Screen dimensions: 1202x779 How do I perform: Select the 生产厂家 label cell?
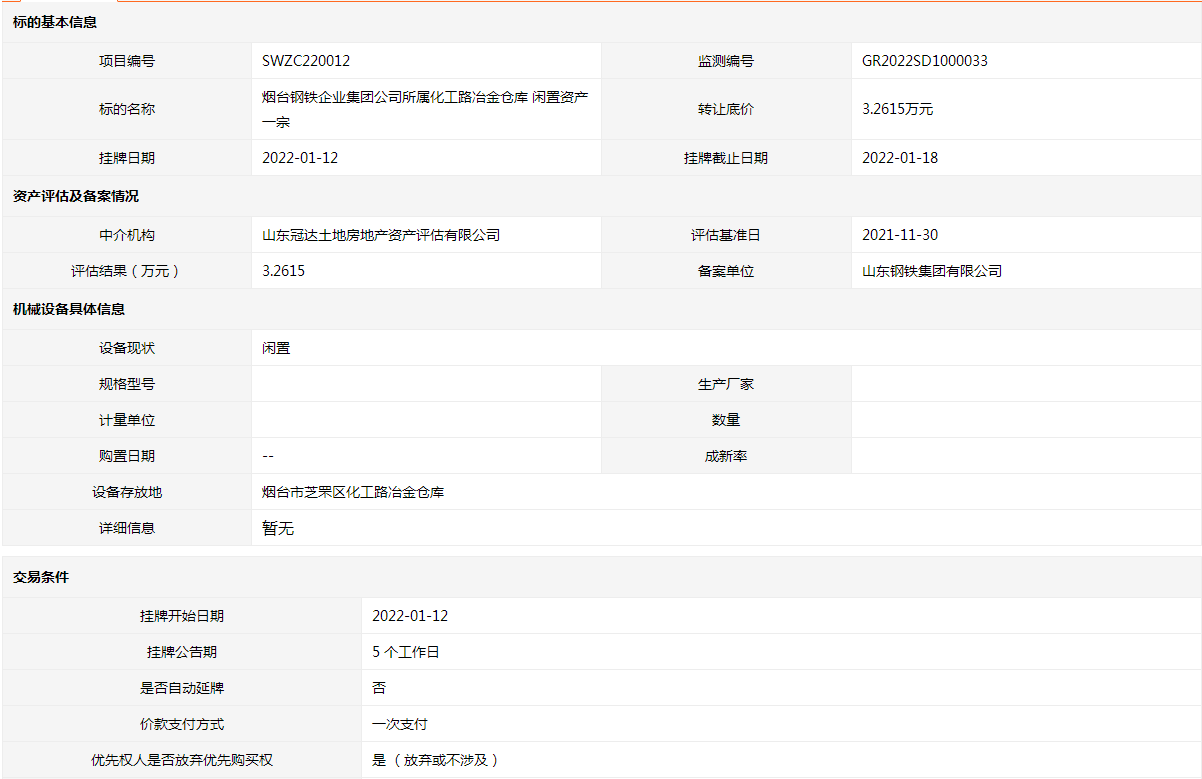point(726,384)
